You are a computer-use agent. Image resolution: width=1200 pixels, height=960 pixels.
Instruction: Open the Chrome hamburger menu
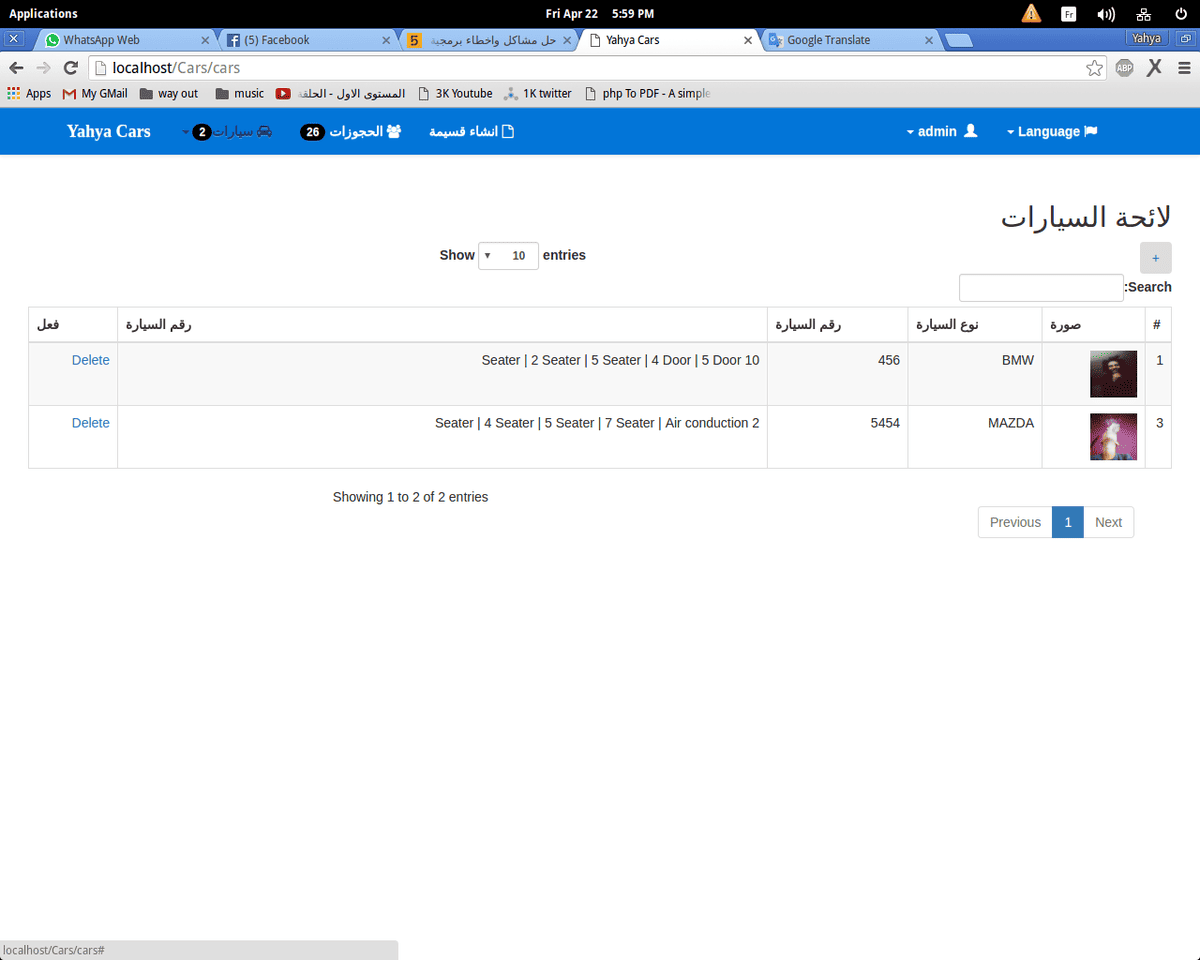tap(1184, 68)
